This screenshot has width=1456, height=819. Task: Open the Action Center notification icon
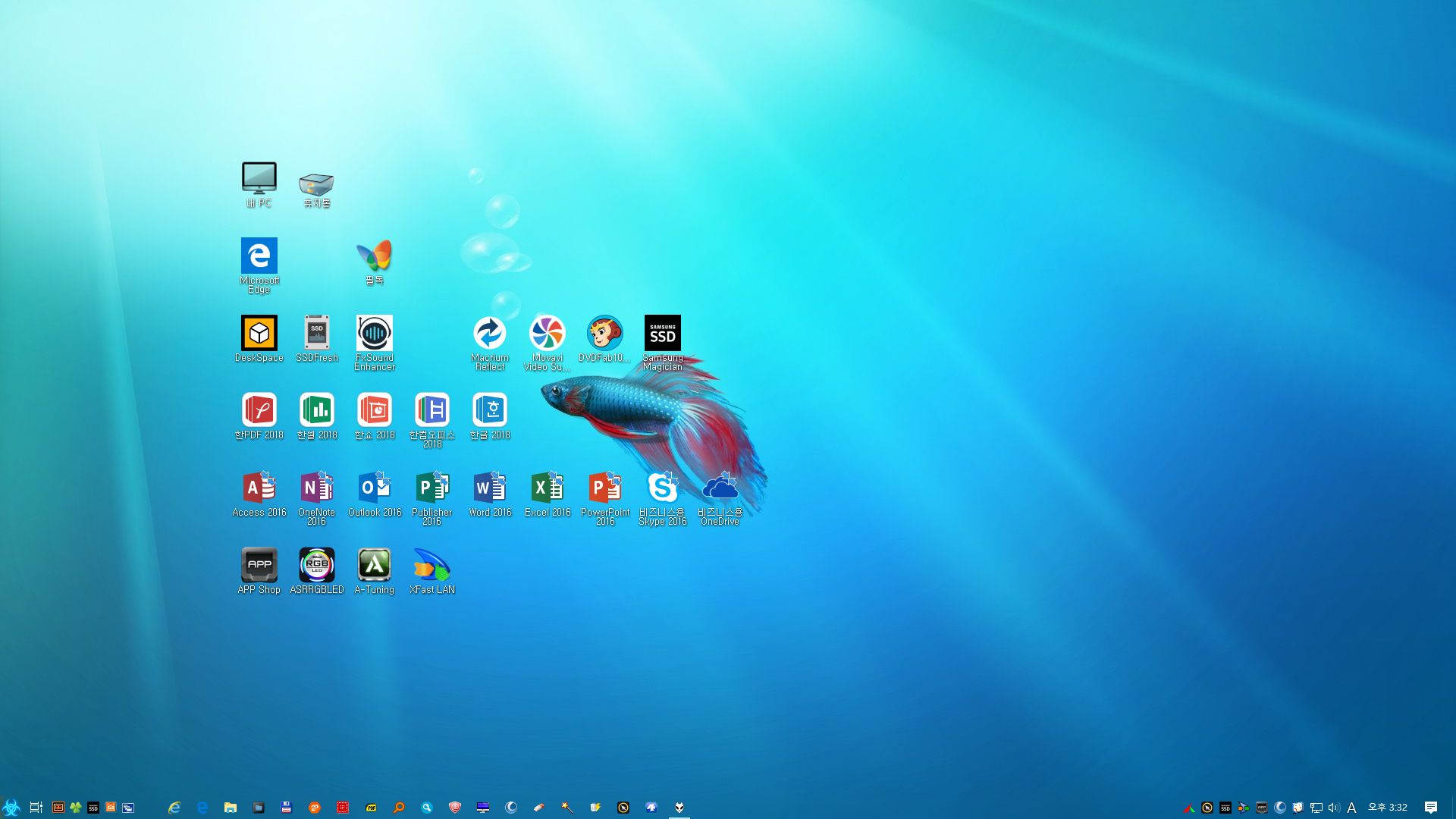[x=1431, y=807]
